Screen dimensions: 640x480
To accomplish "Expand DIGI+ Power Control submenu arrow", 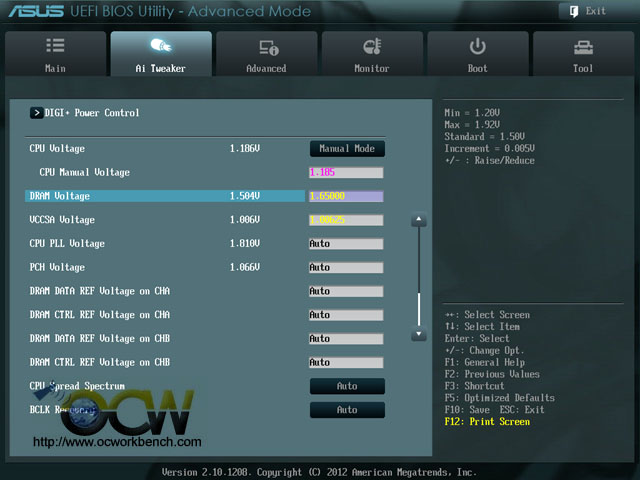I will click(36, 113).
